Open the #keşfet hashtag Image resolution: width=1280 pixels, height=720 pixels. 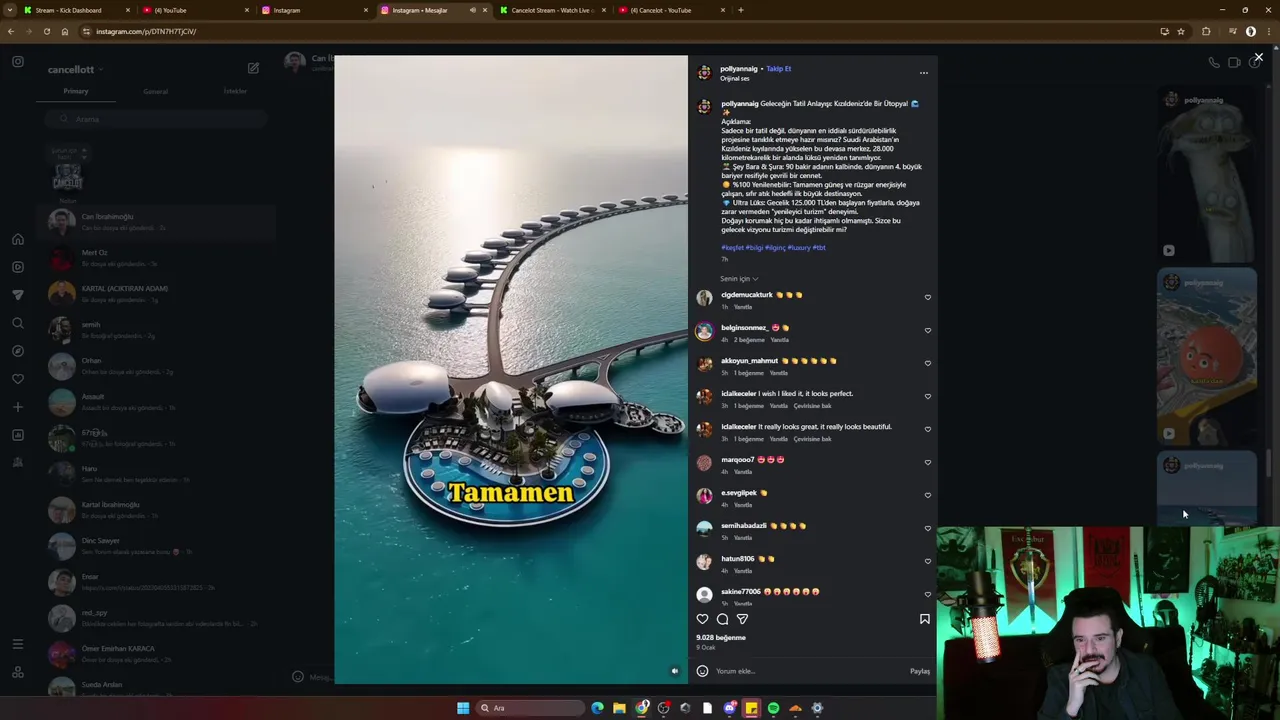732,248
